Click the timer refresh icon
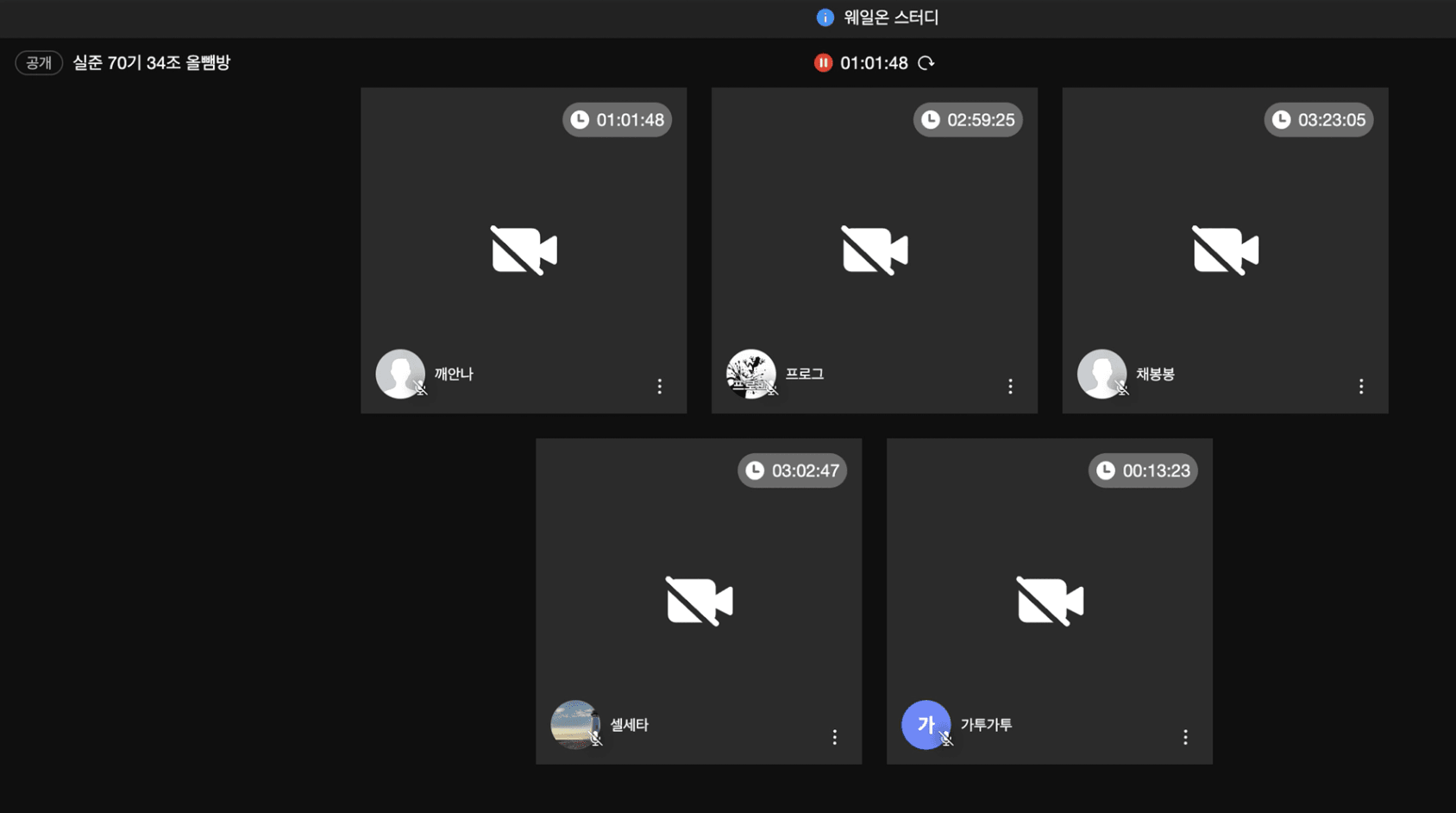This screenshot has width=1456, height=813. (x=926, y=63)
